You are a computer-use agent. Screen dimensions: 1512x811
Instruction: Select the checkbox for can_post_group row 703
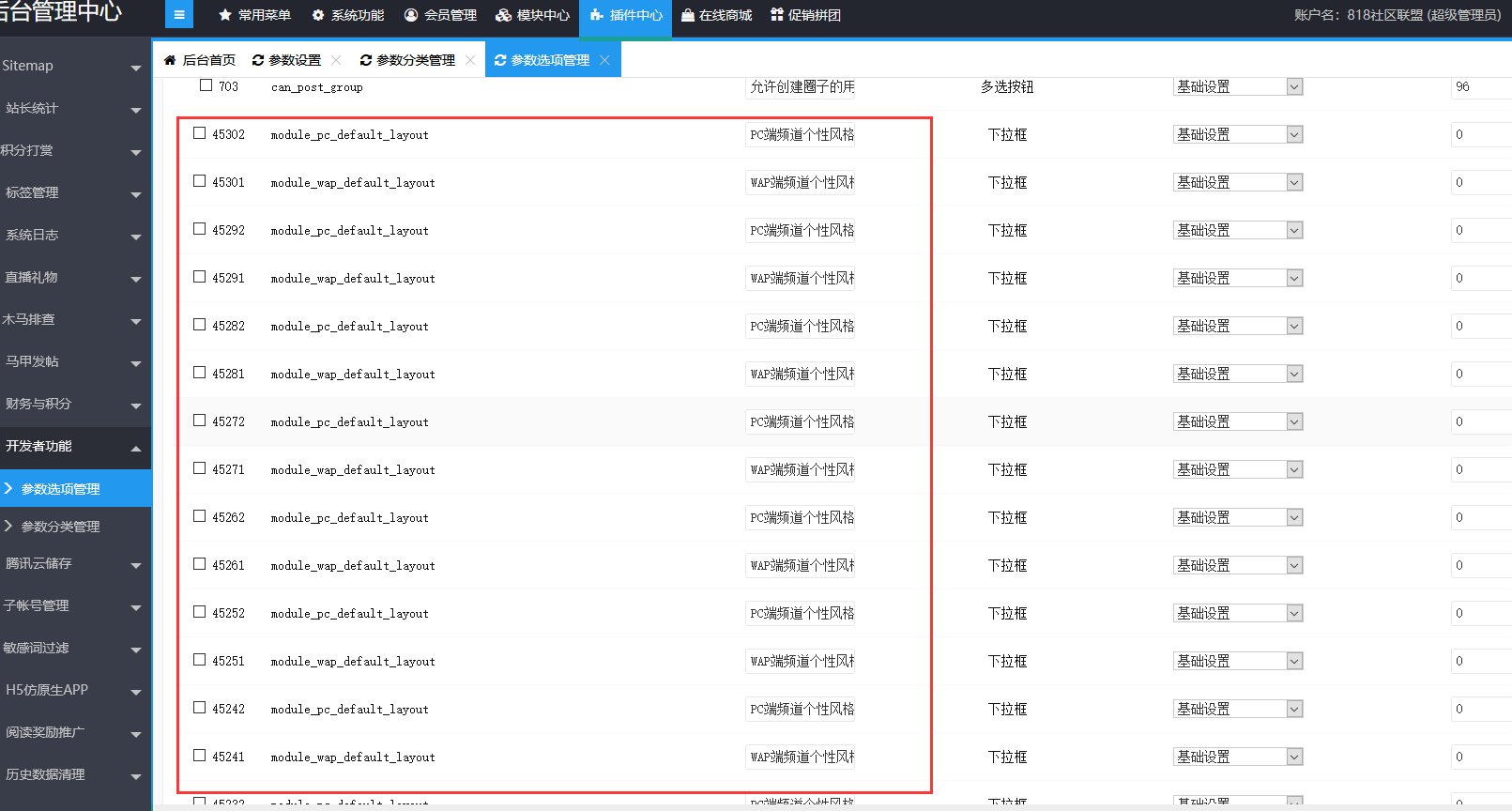point(206,85)
